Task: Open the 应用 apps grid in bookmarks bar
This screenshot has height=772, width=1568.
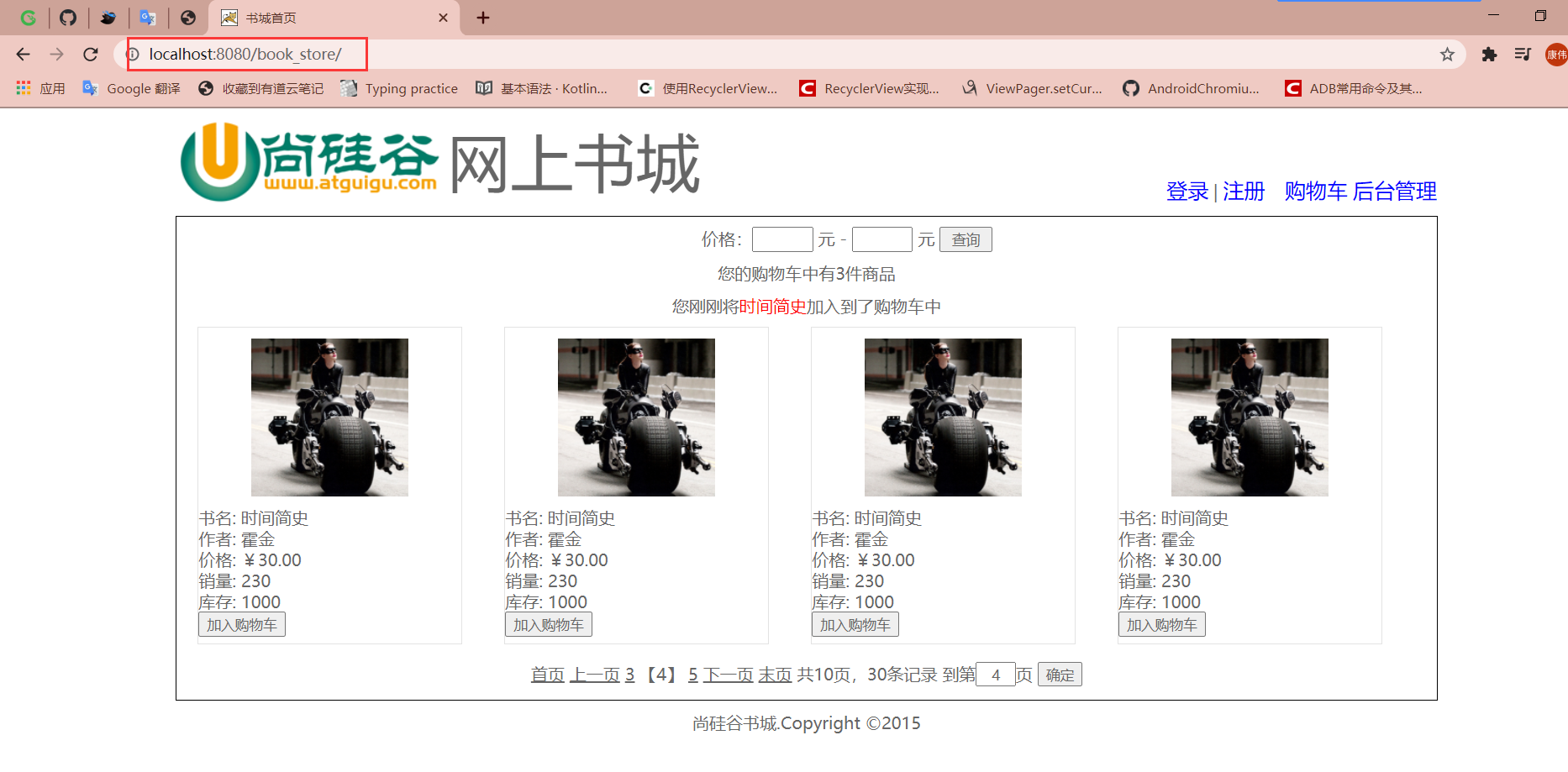Action: pos(40,88)
